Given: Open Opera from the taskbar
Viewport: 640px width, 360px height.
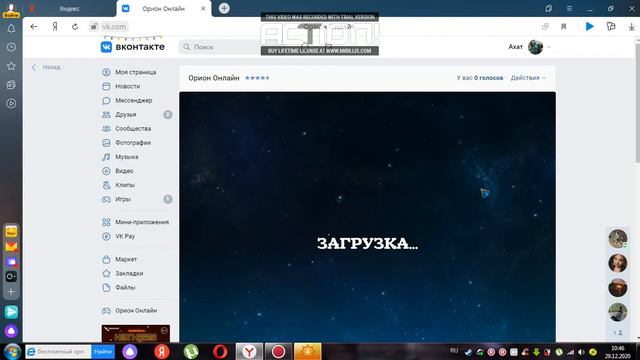Looking at the screenshot, I should coord(220,351).
